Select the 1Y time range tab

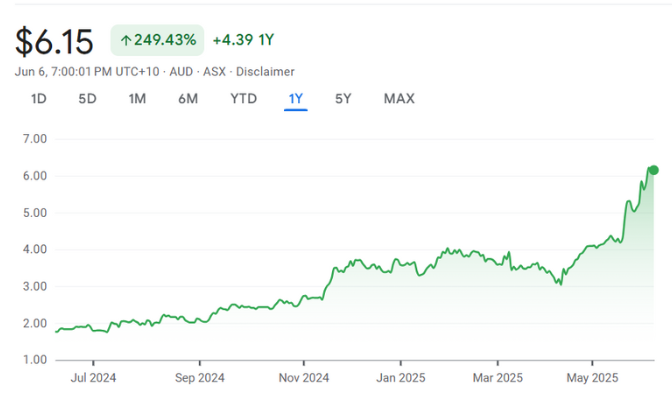296,99
